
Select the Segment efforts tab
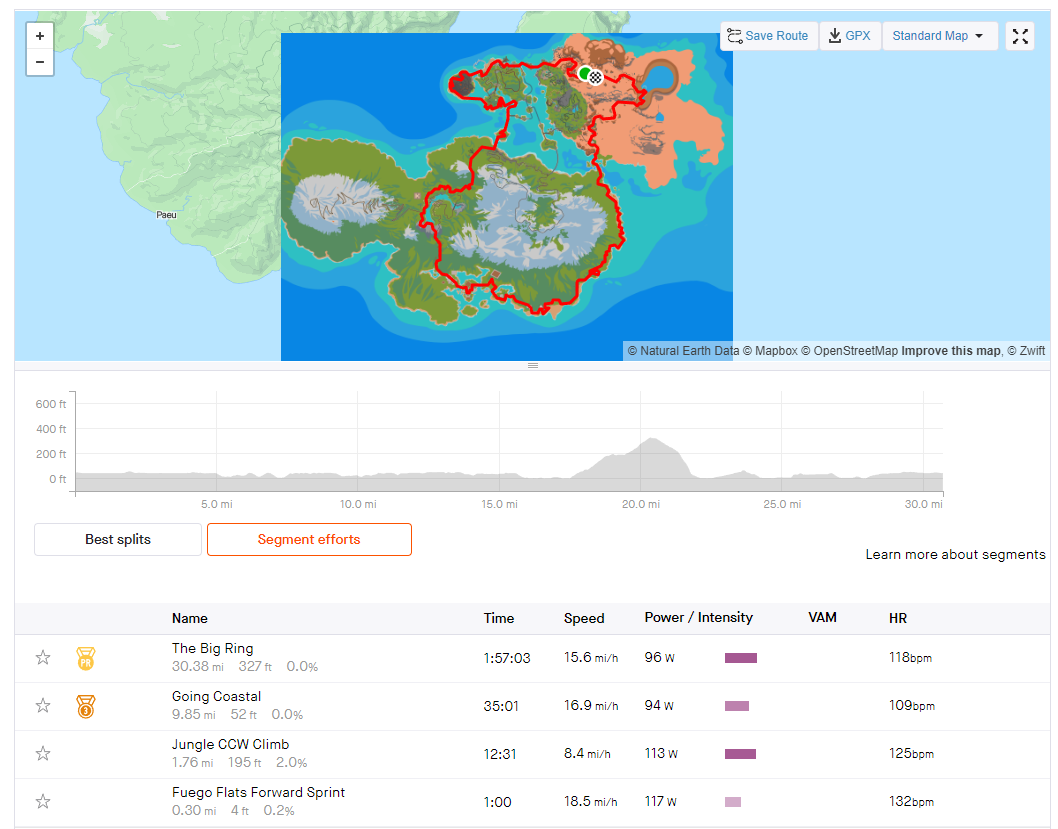pos(309,540)
